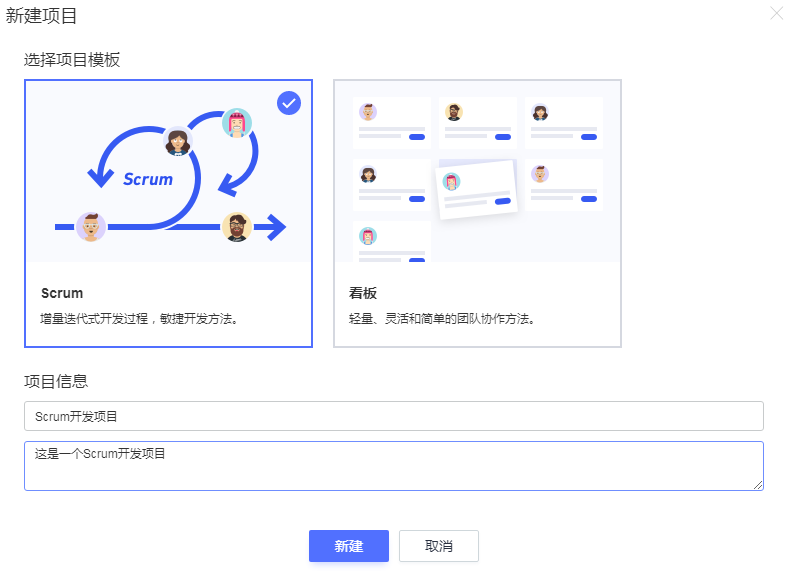
Task: Click the bearded man avatar on Scrum timeline
Action: (237, 227)
